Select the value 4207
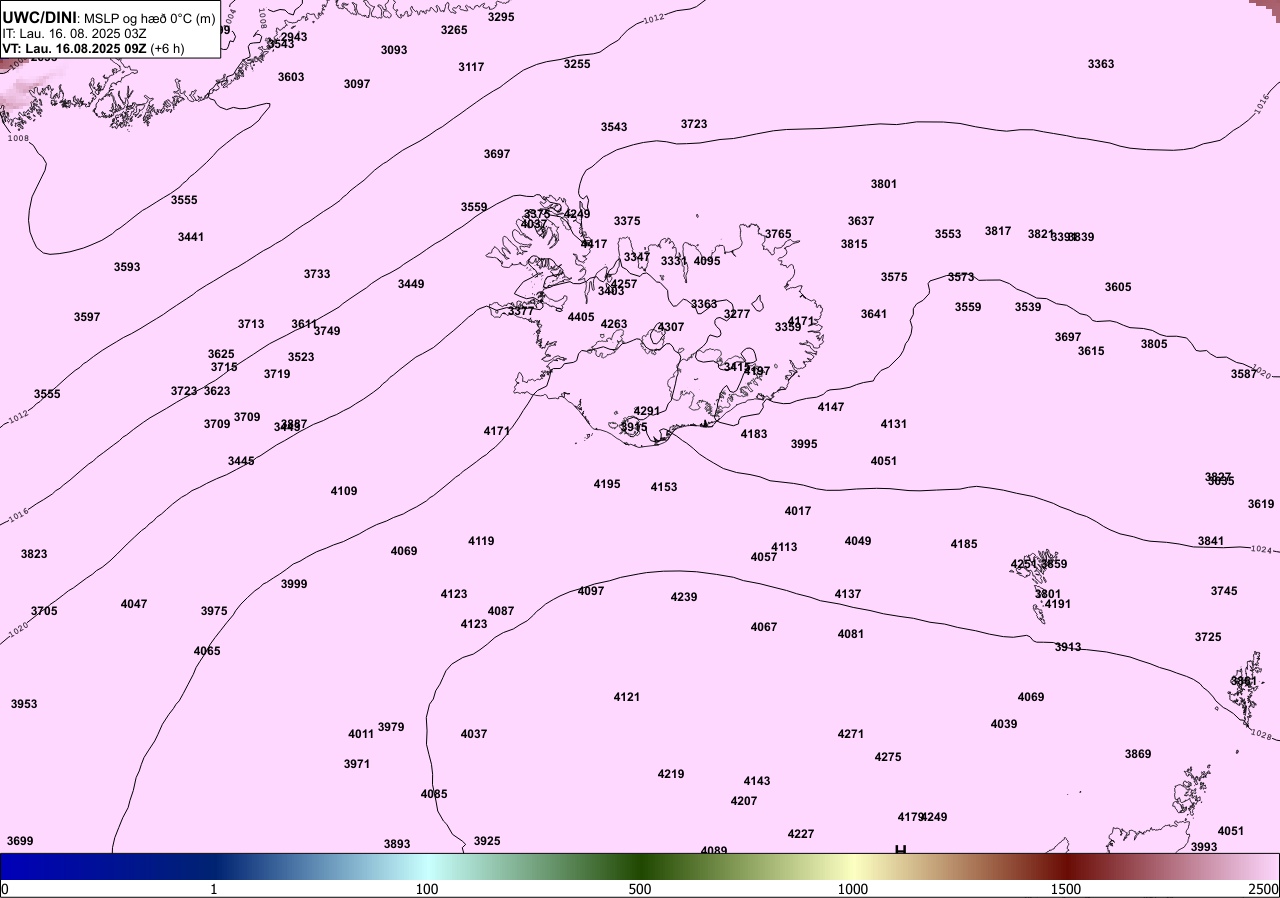Viewport: 1280px width, 898px height. (x=744, y=801)
